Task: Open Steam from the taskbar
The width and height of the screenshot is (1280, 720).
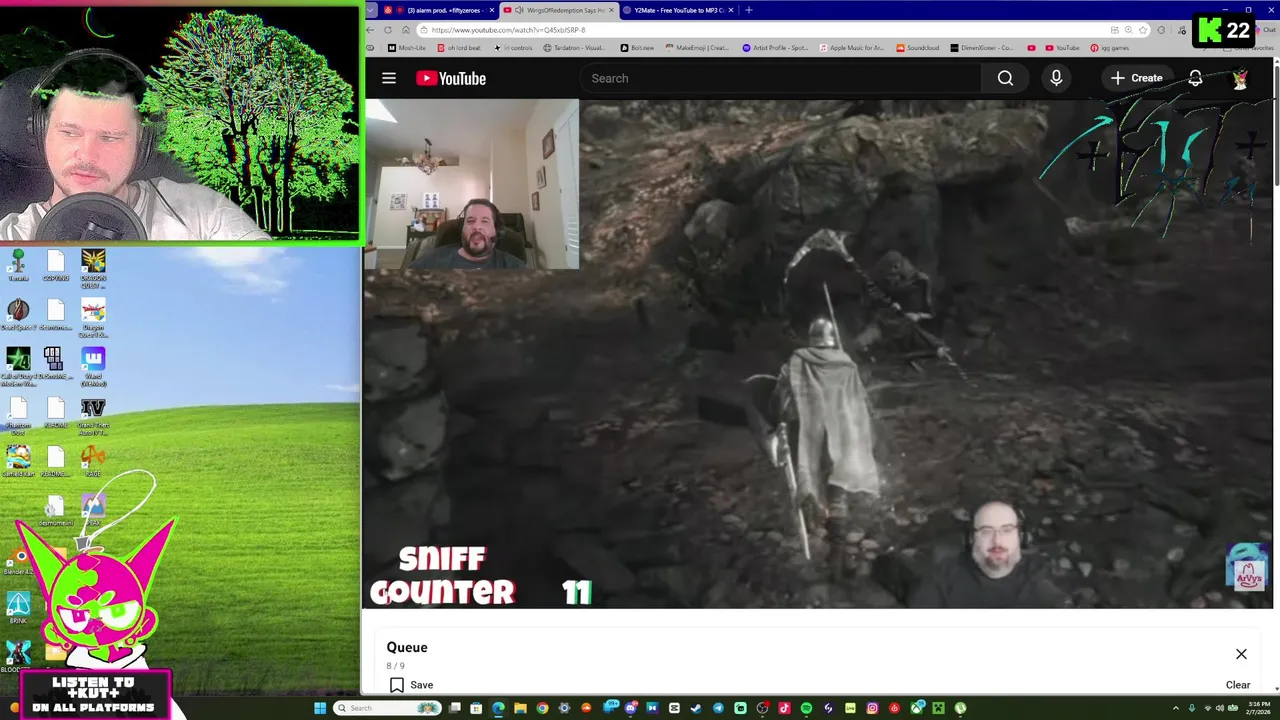Action: click(696, 708)
